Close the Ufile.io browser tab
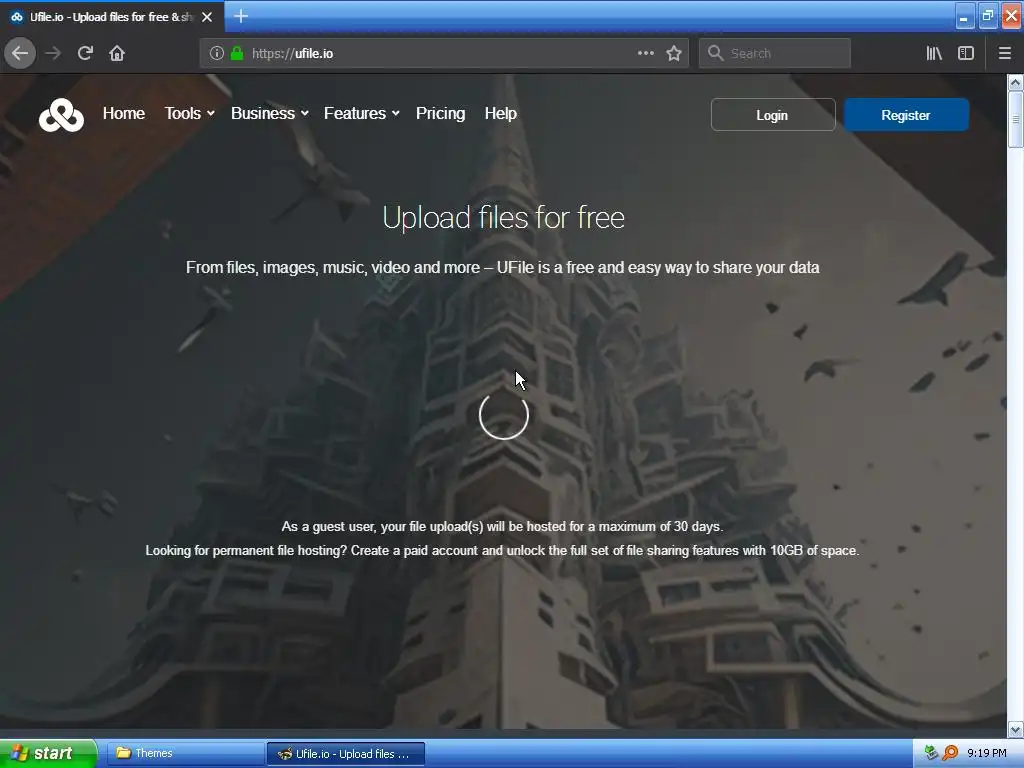The image size is (1024, 768). tap(207, 17)
